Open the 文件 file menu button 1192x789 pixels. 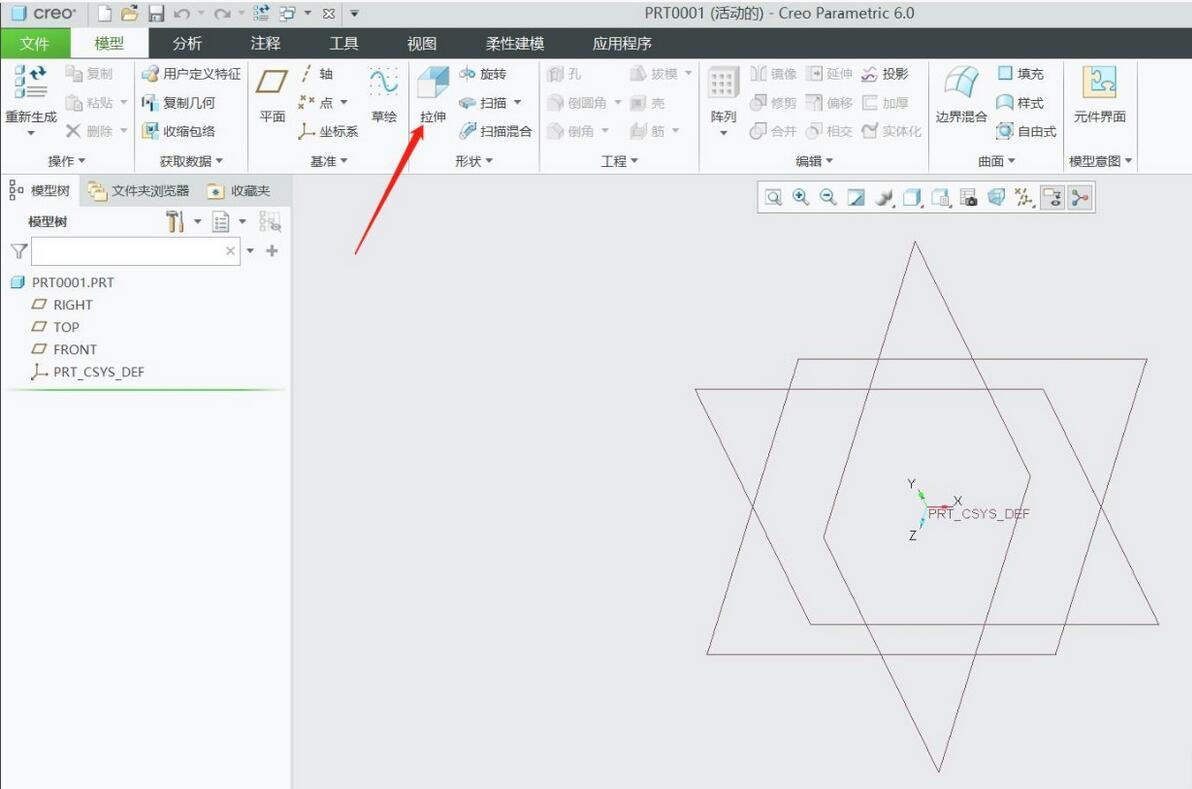[35, 43]
